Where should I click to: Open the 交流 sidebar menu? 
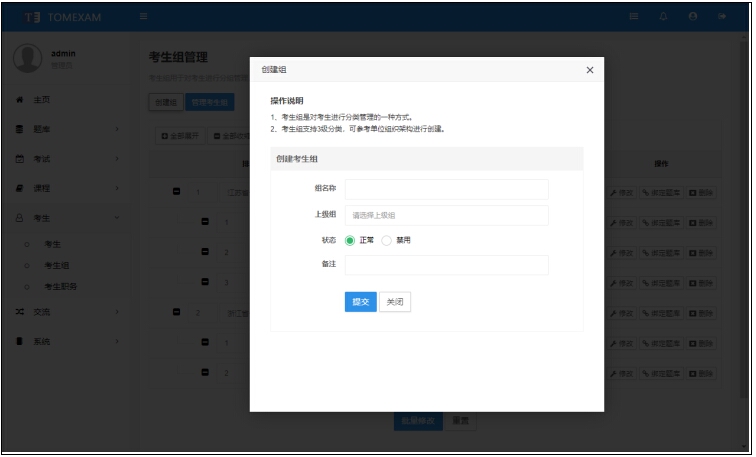(41, 312)
